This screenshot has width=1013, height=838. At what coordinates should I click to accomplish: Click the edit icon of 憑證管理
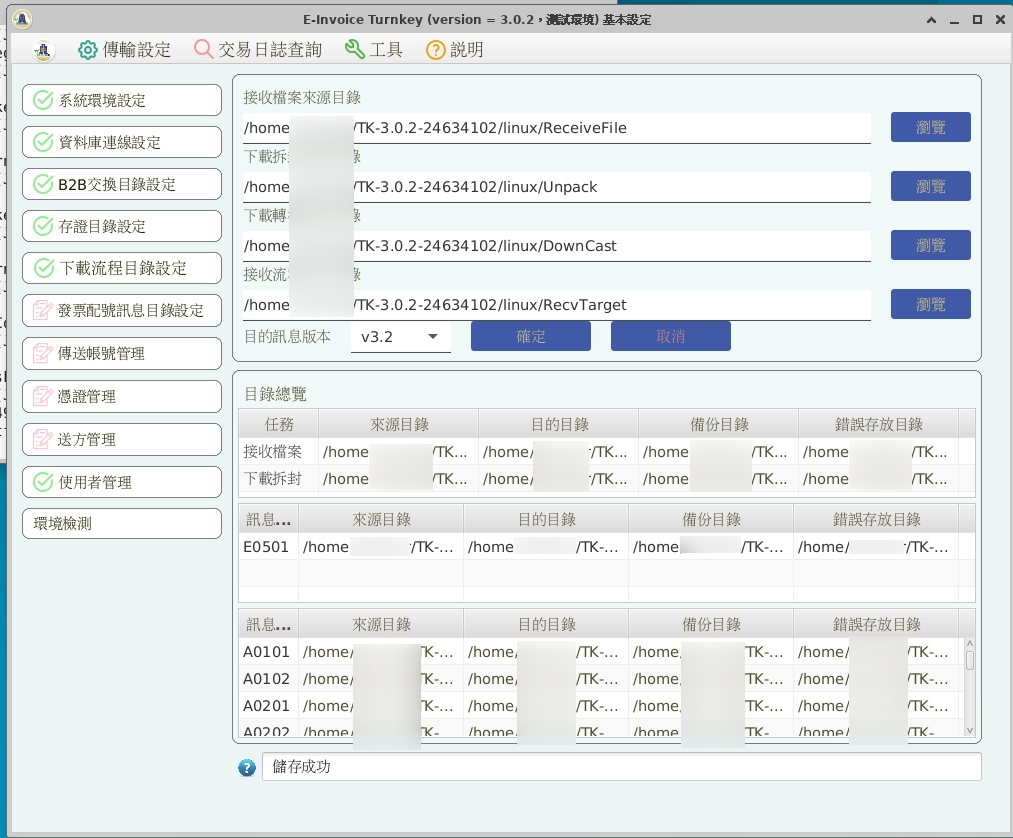pos(43,396)
